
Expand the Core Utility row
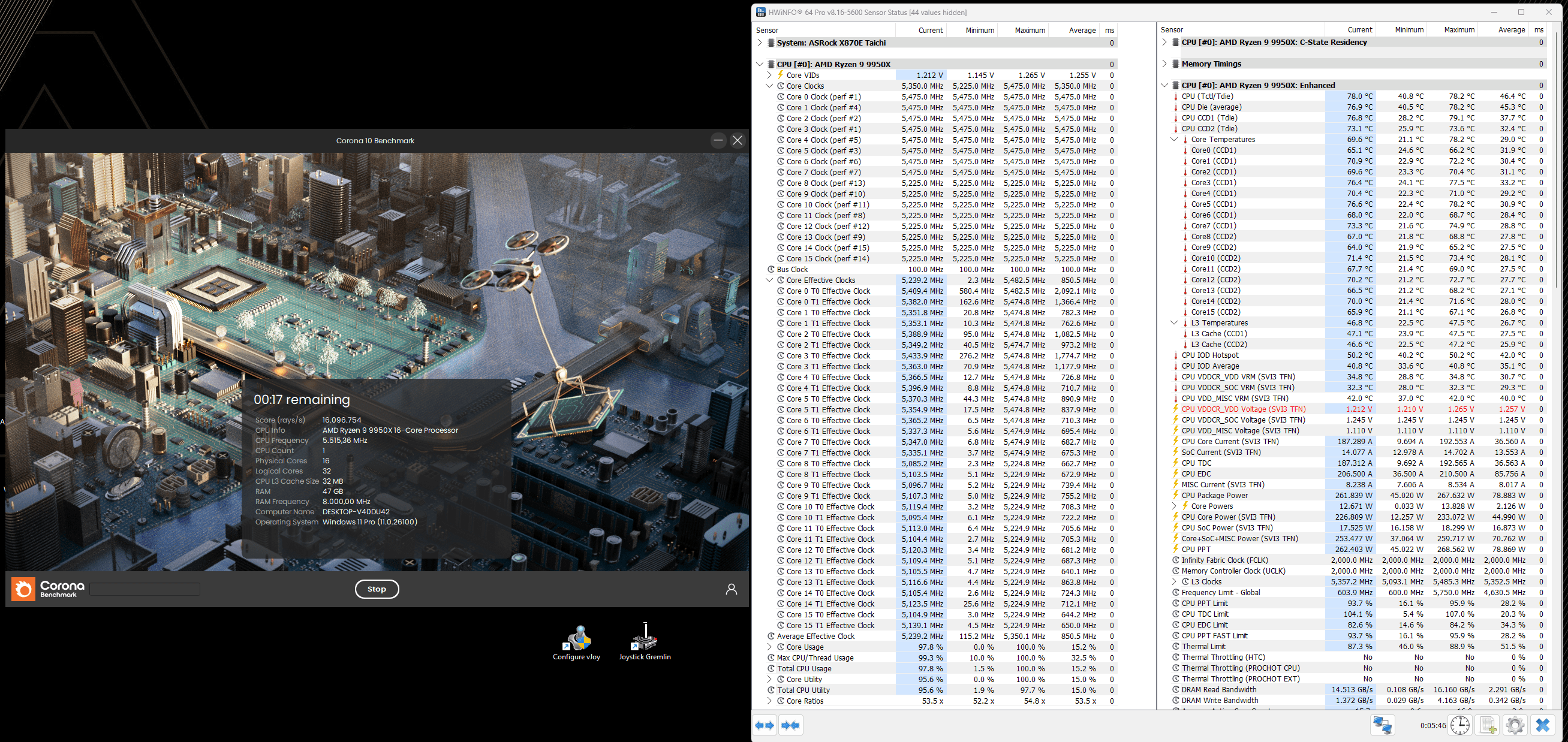pos(769,679)
